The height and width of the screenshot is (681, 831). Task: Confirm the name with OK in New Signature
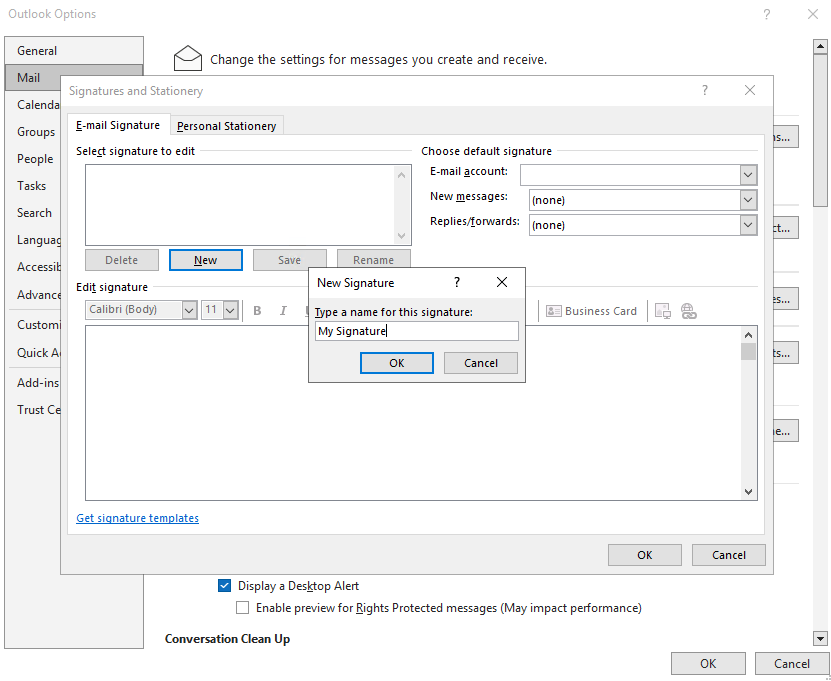coord(396,363)
